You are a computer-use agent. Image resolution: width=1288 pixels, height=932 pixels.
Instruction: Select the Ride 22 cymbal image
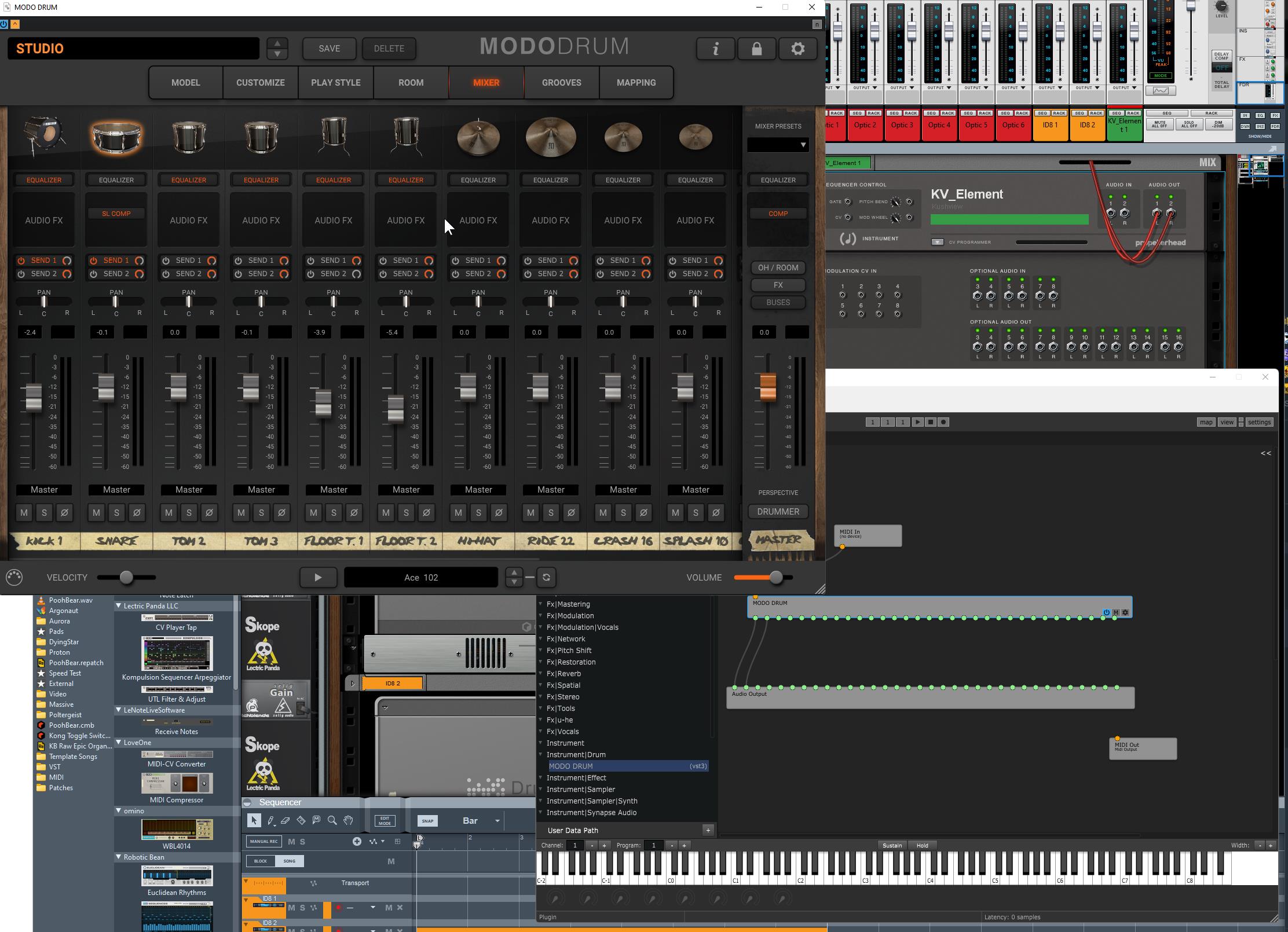pyautogui.click(x=551, y=138)
